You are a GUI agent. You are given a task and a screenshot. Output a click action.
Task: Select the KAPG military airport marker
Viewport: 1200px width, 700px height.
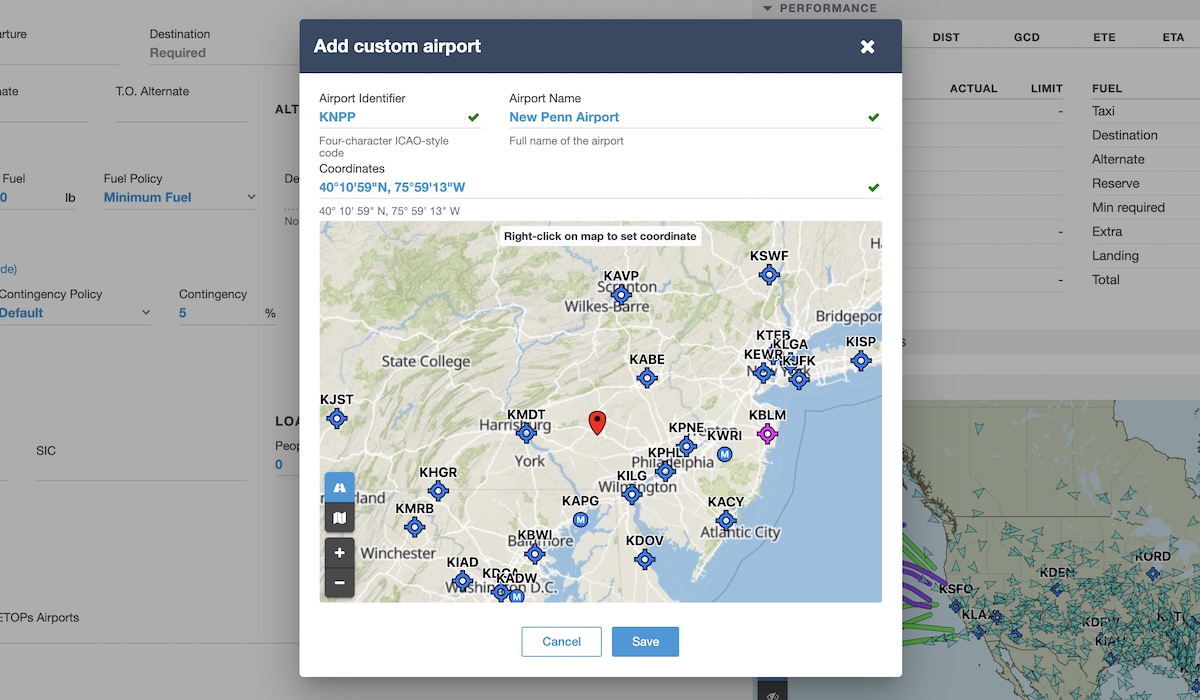[x=580, y=519]
